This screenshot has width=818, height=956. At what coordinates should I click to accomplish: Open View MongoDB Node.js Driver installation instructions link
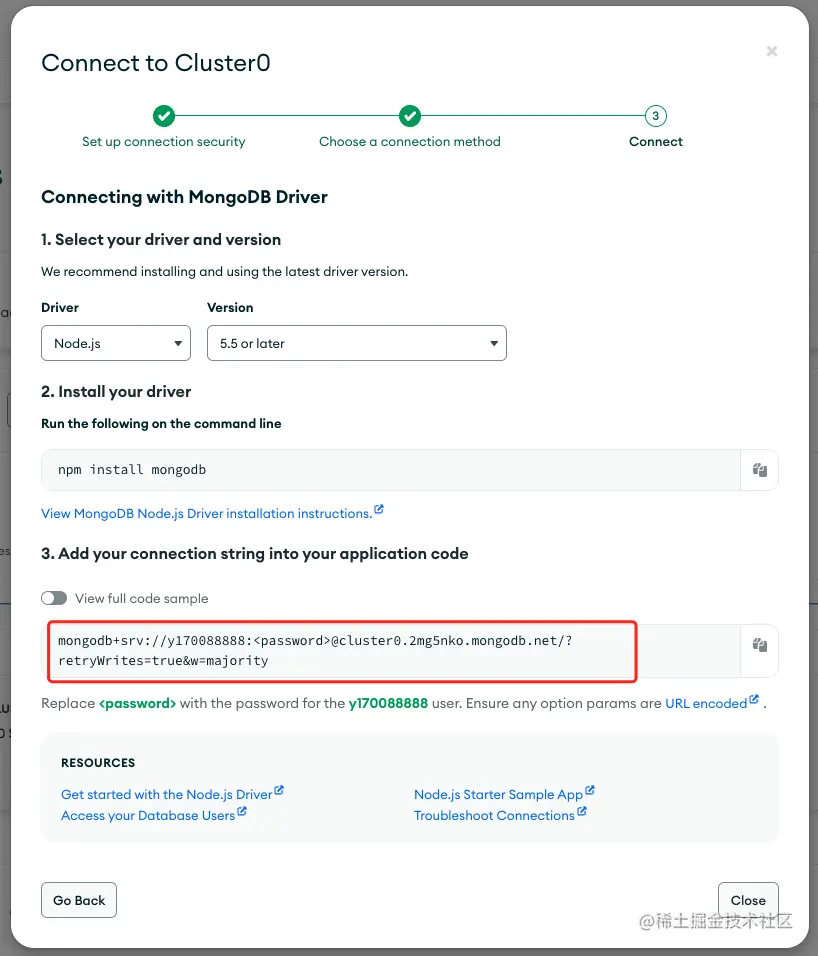pos(207,513)
